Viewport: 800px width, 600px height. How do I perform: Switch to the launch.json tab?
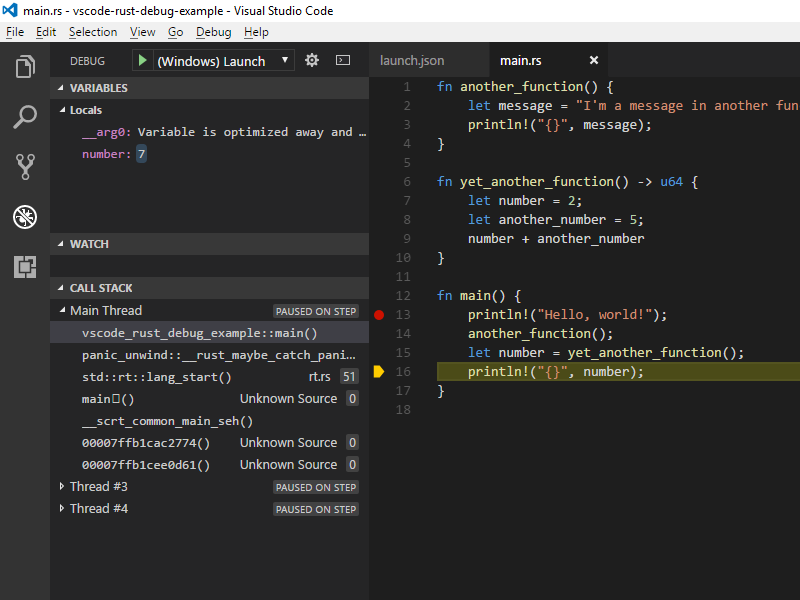[x=412, y=61]
